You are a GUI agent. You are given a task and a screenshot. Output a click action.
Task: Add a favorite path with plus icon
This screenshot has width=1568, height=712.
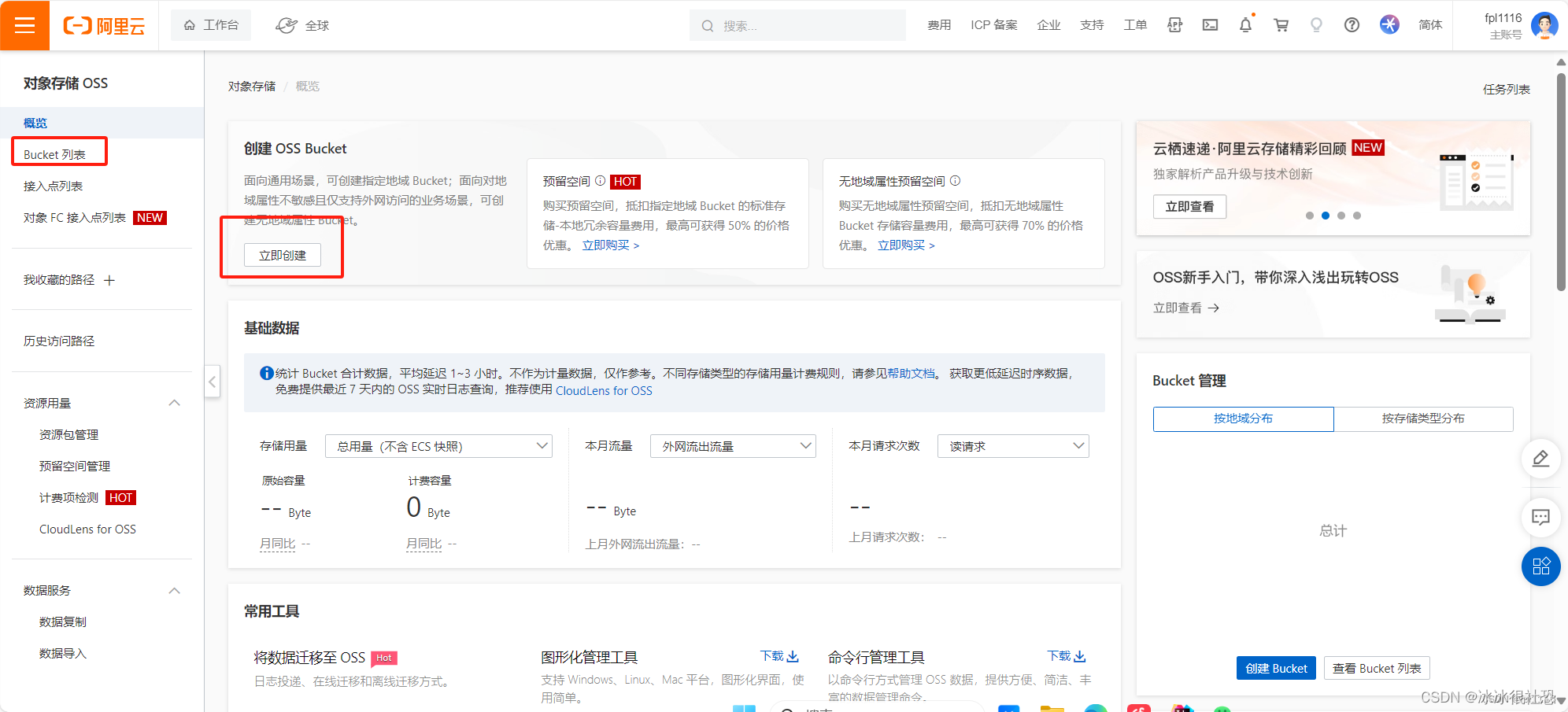click(109, 280)
